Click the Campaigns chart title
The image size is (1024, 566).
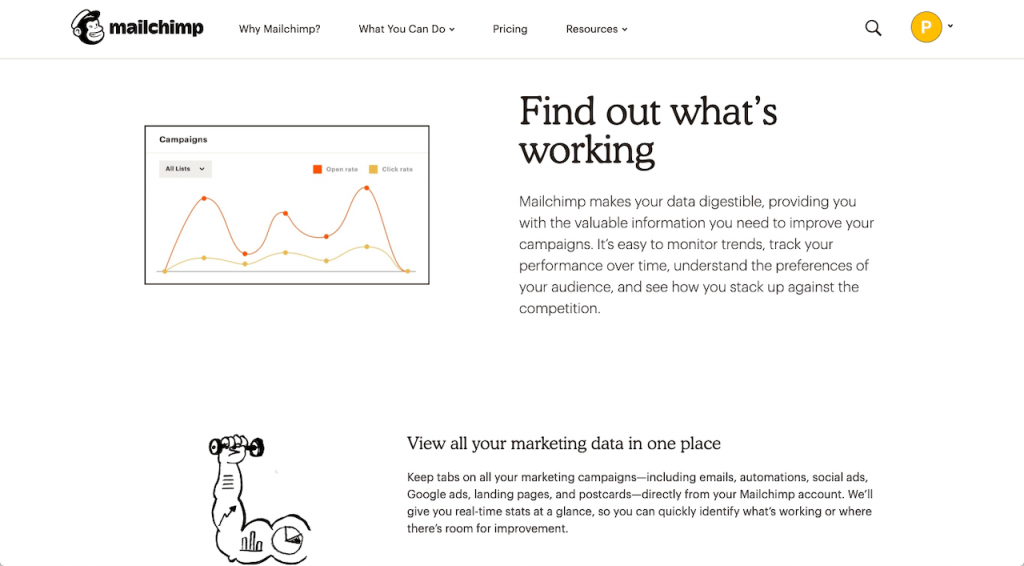click(184, 140)
